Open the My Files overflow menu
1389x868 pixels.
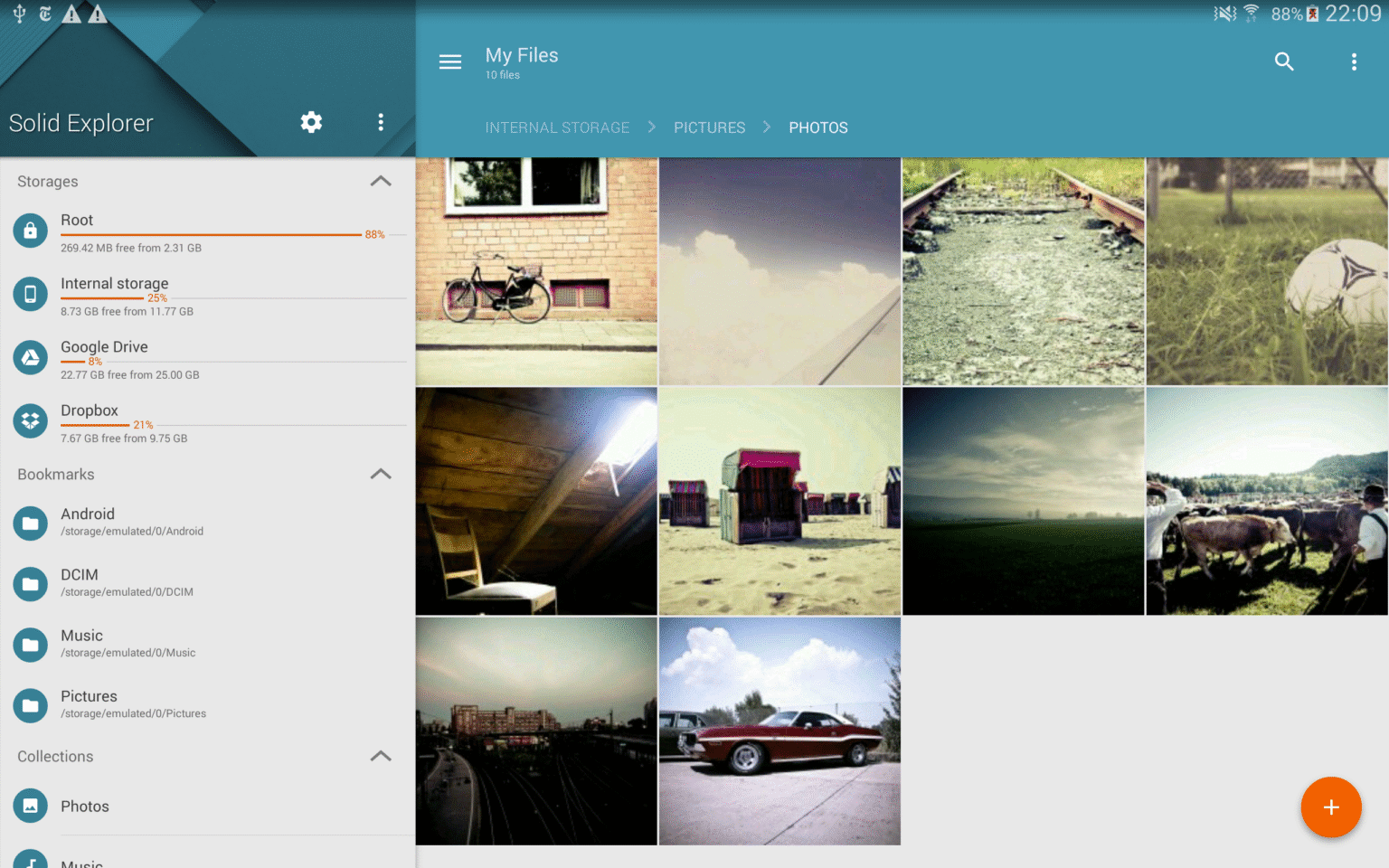coord(1354,61)
